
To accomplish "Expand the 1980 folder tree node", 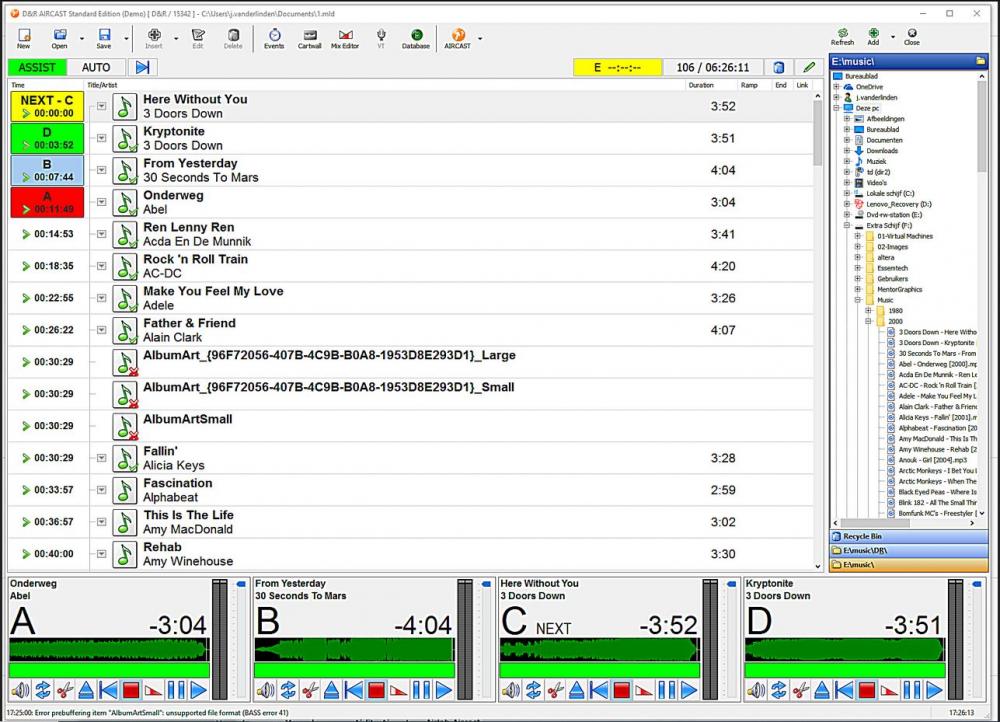I will pos(868,311).
